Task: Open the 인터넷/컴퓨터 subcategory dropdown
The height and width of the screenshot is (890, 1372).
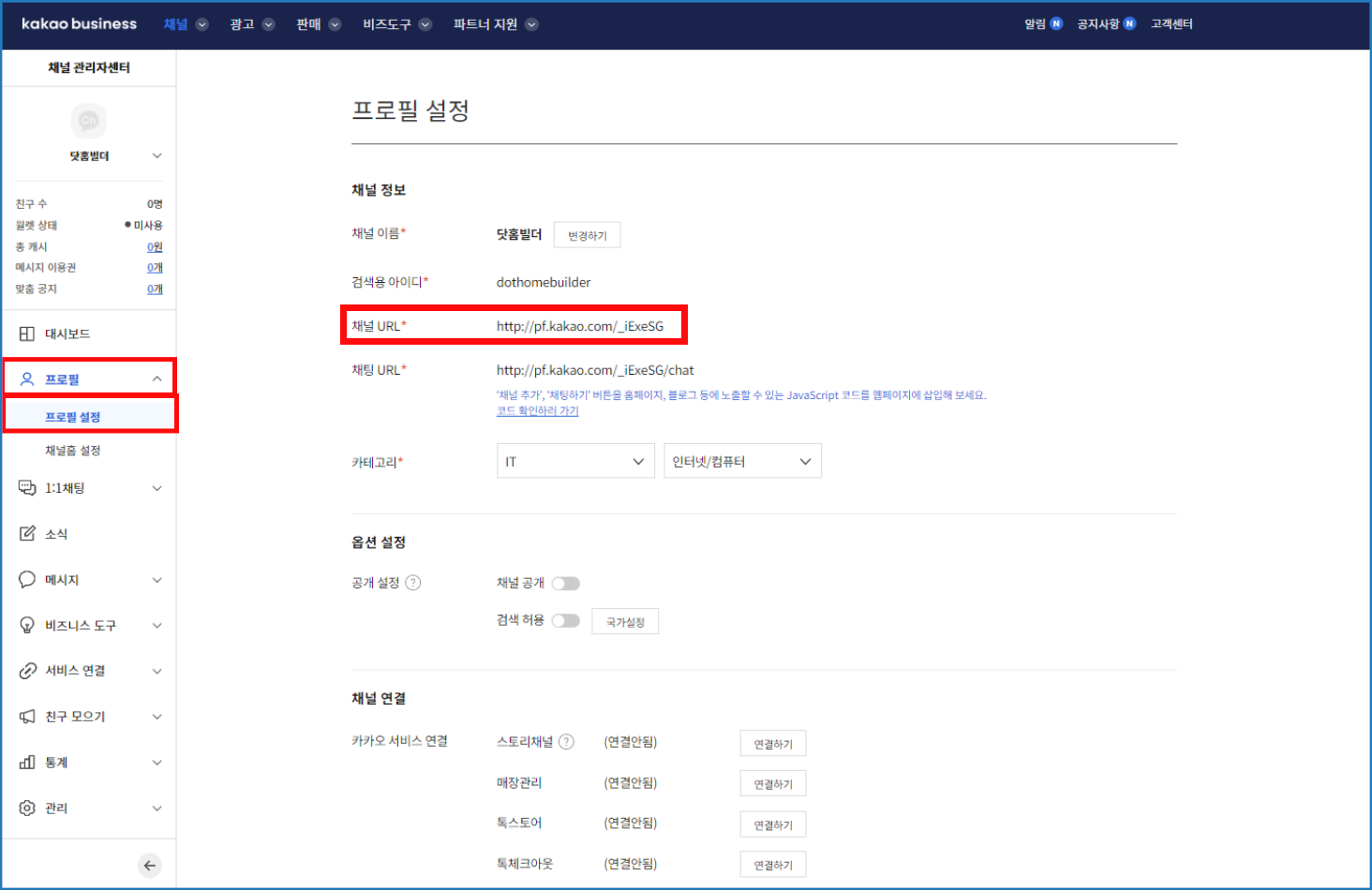Action: pyautogui.click(x=741, y=461)
